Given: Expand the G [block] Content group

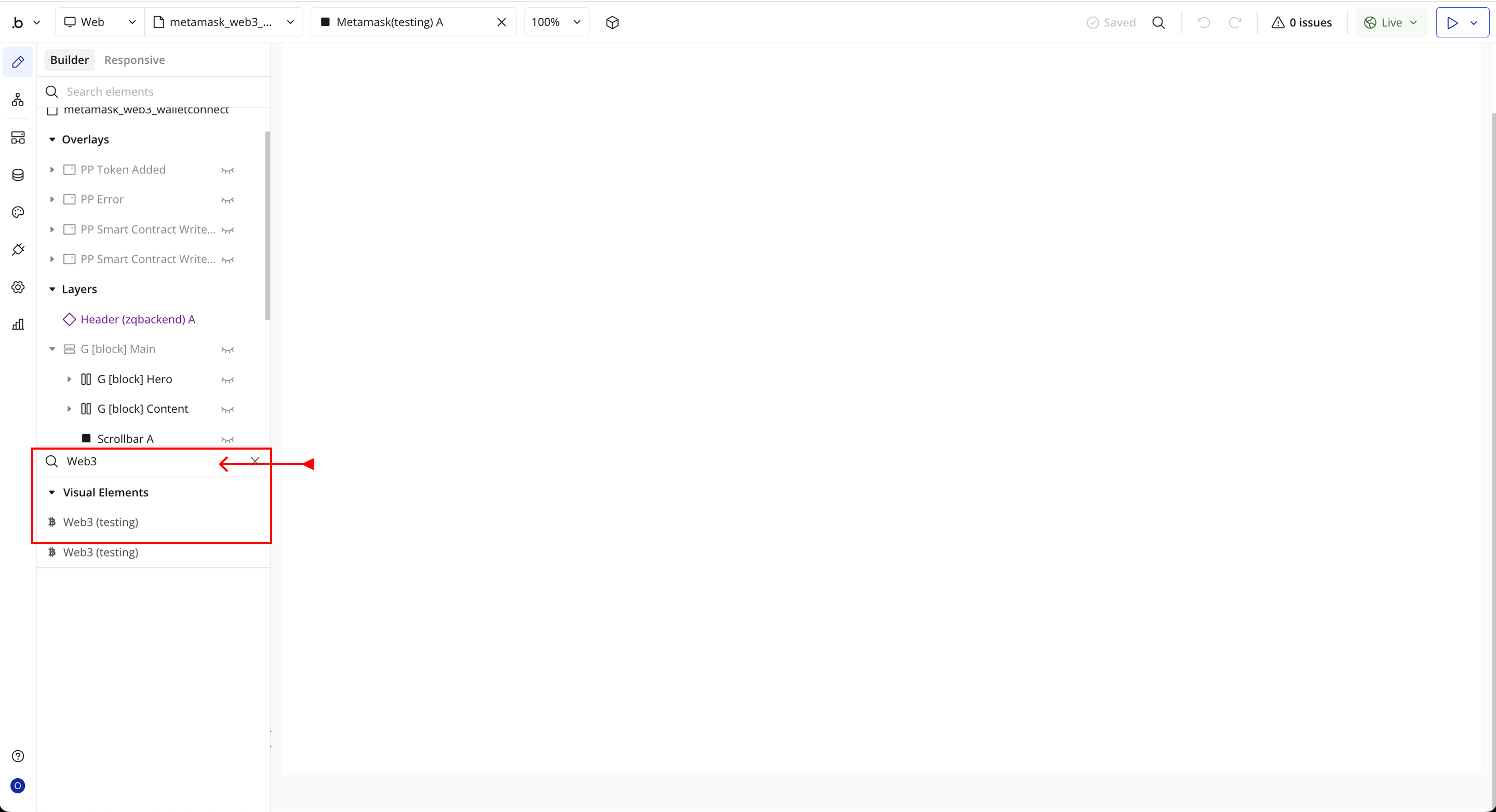Looking at the screenshot, I should (69, 409).
